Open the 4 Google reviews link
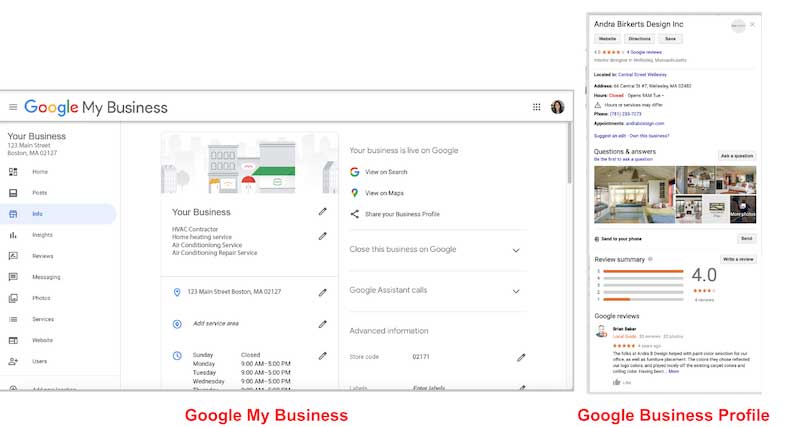 (x=644, y=52)
